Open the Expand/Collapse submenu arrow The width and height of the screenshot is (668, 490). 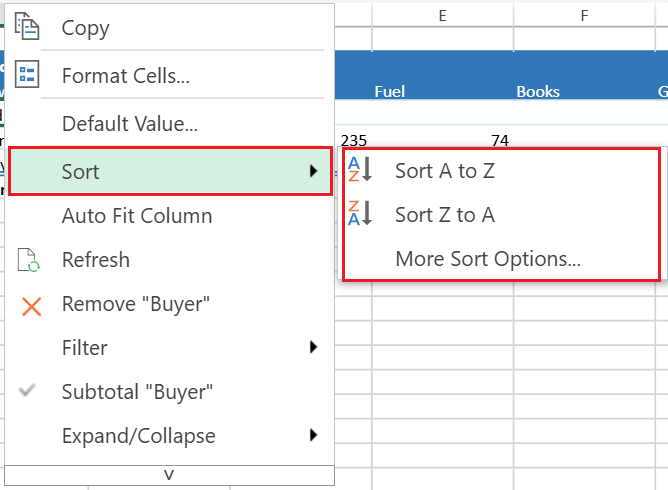[x=314, y=435]
